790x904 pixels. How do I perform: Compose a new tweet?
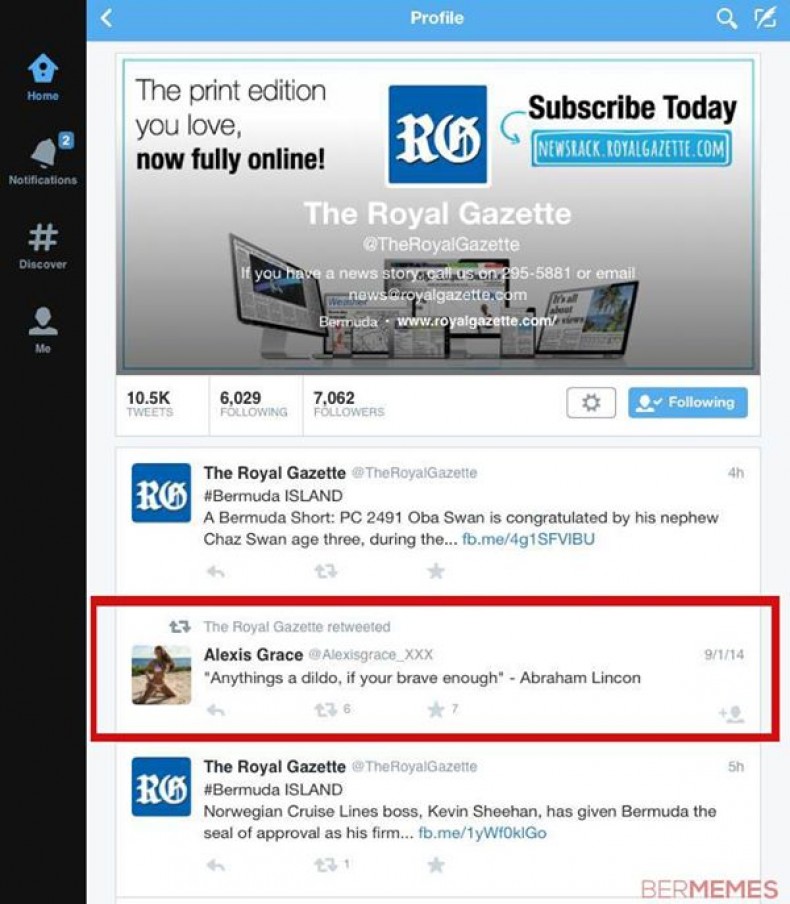(765, 18)
